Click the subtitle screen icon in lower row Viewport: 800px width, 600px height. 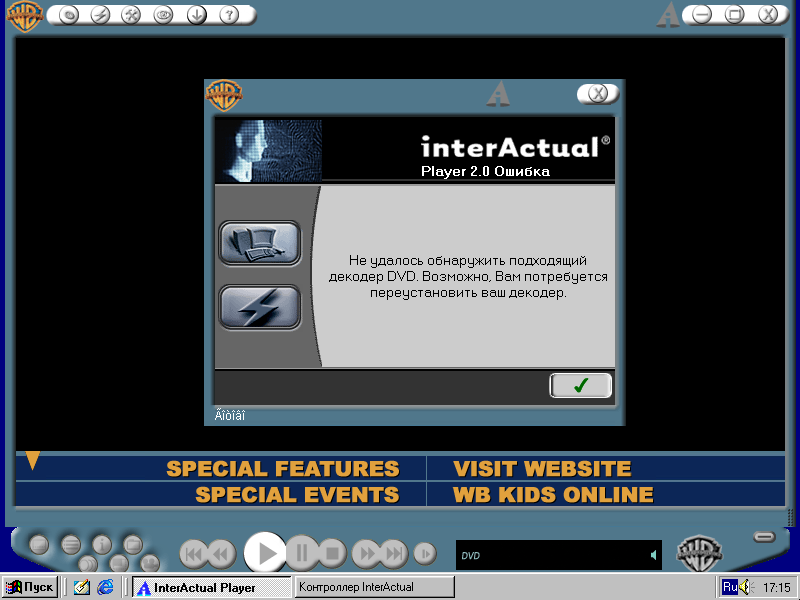click(119, 564)
